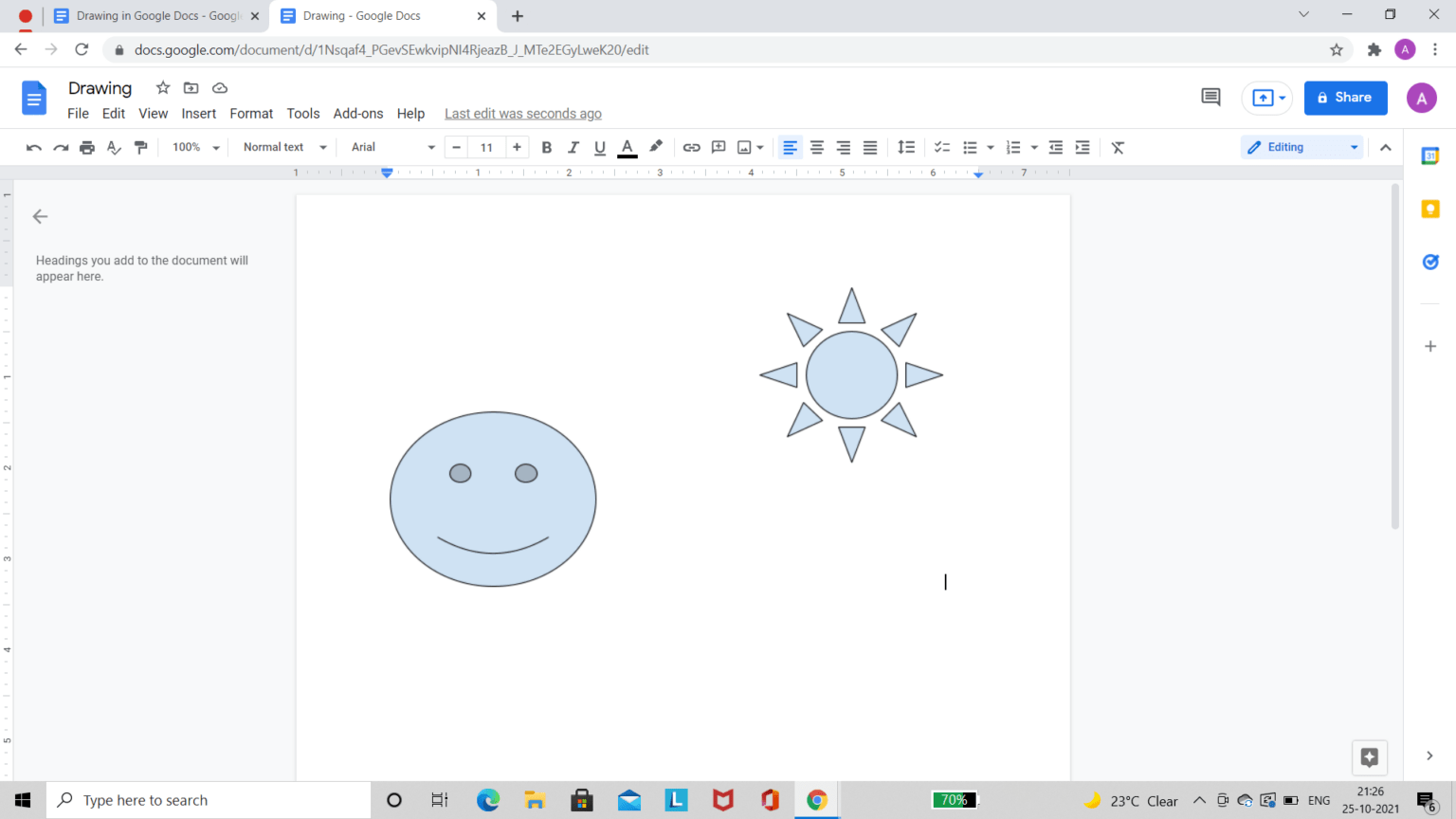The height and width of the screenshot is (819, 1456).
Task: Expand the paragraph styles dropdown
Action: 282,147
